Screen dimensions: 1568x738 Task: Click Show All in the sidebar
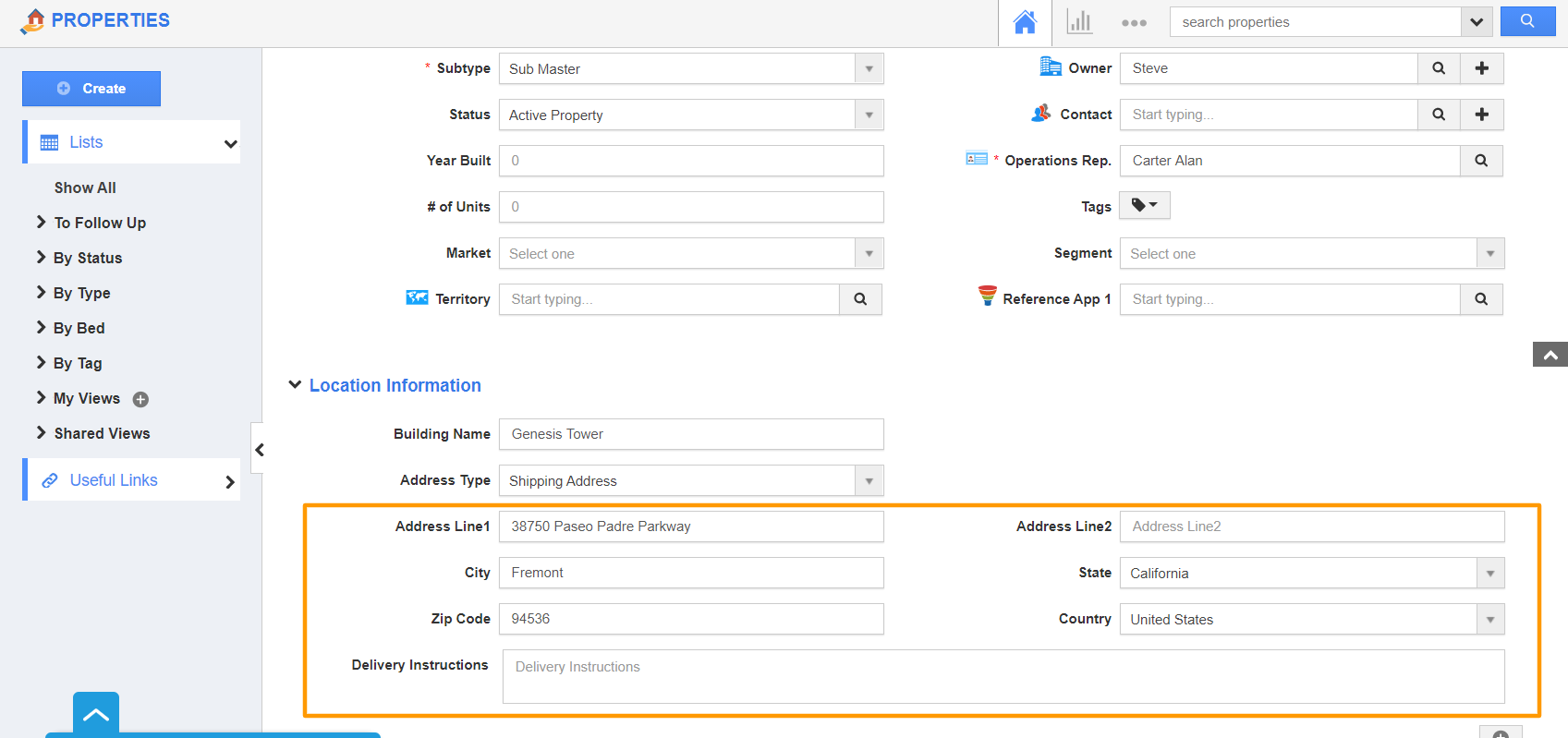85,188
